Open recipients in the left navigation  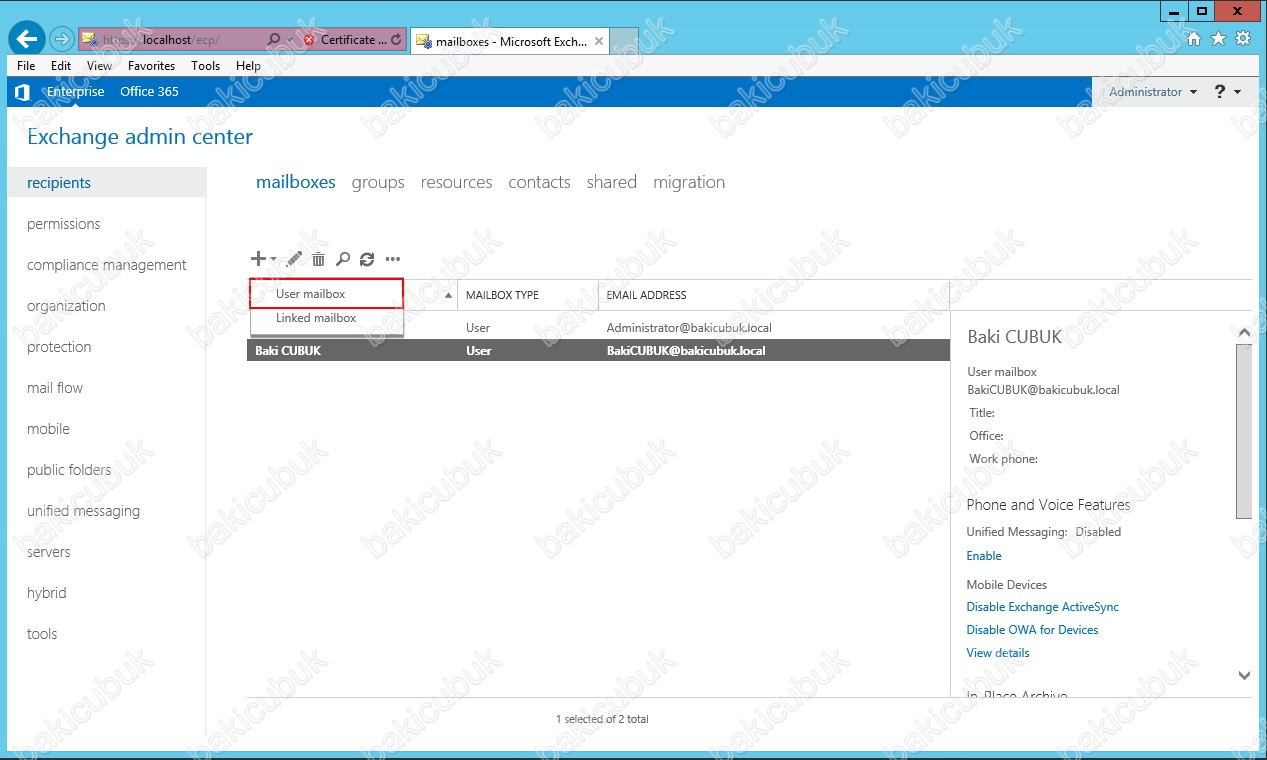[x=107, y=183]
